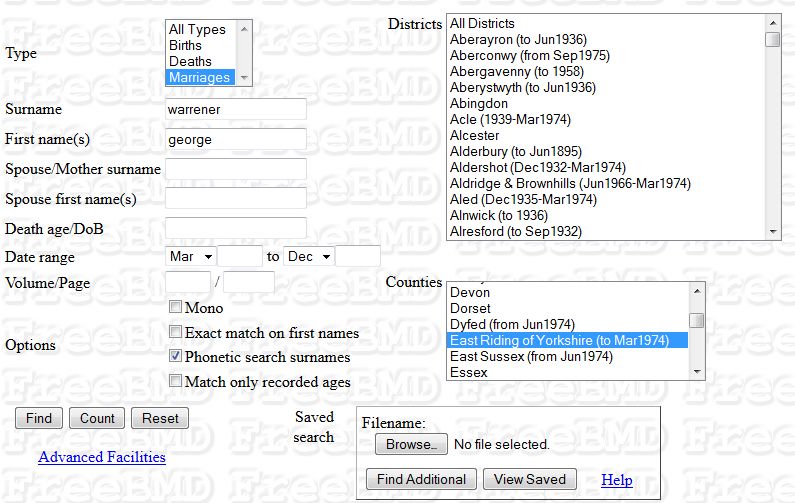
Task: Select Dyfed (from Jun1974) county
Action: (x=568, y=325)
